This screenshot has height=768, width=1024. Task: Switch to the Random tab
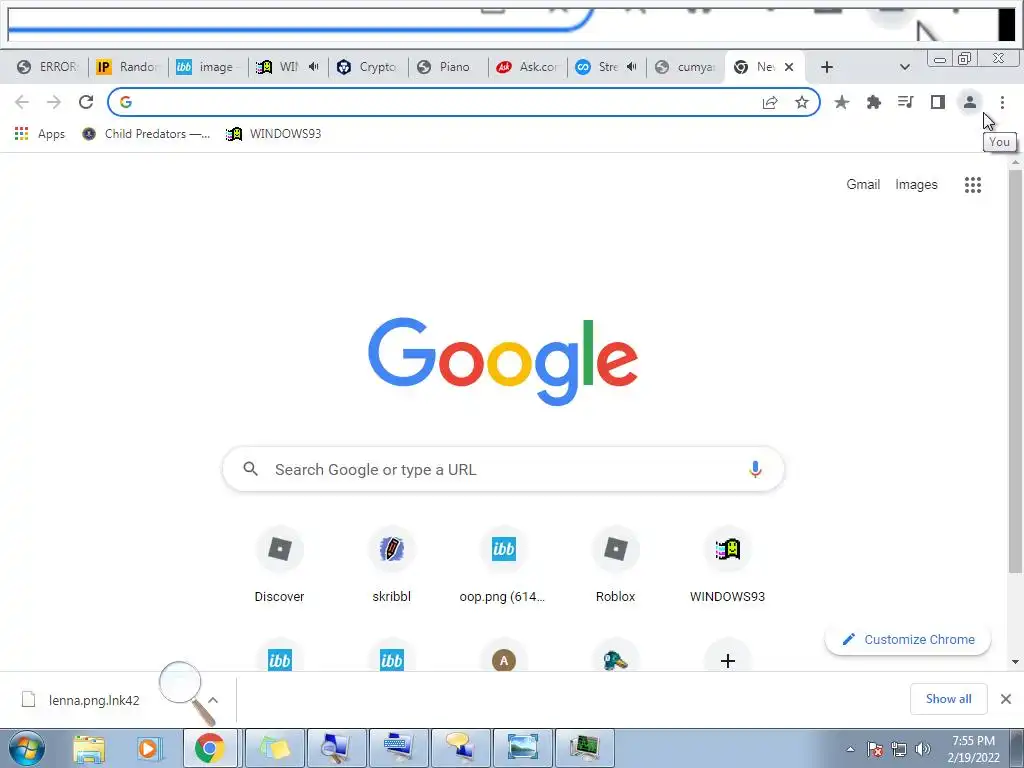pos(127,67)
